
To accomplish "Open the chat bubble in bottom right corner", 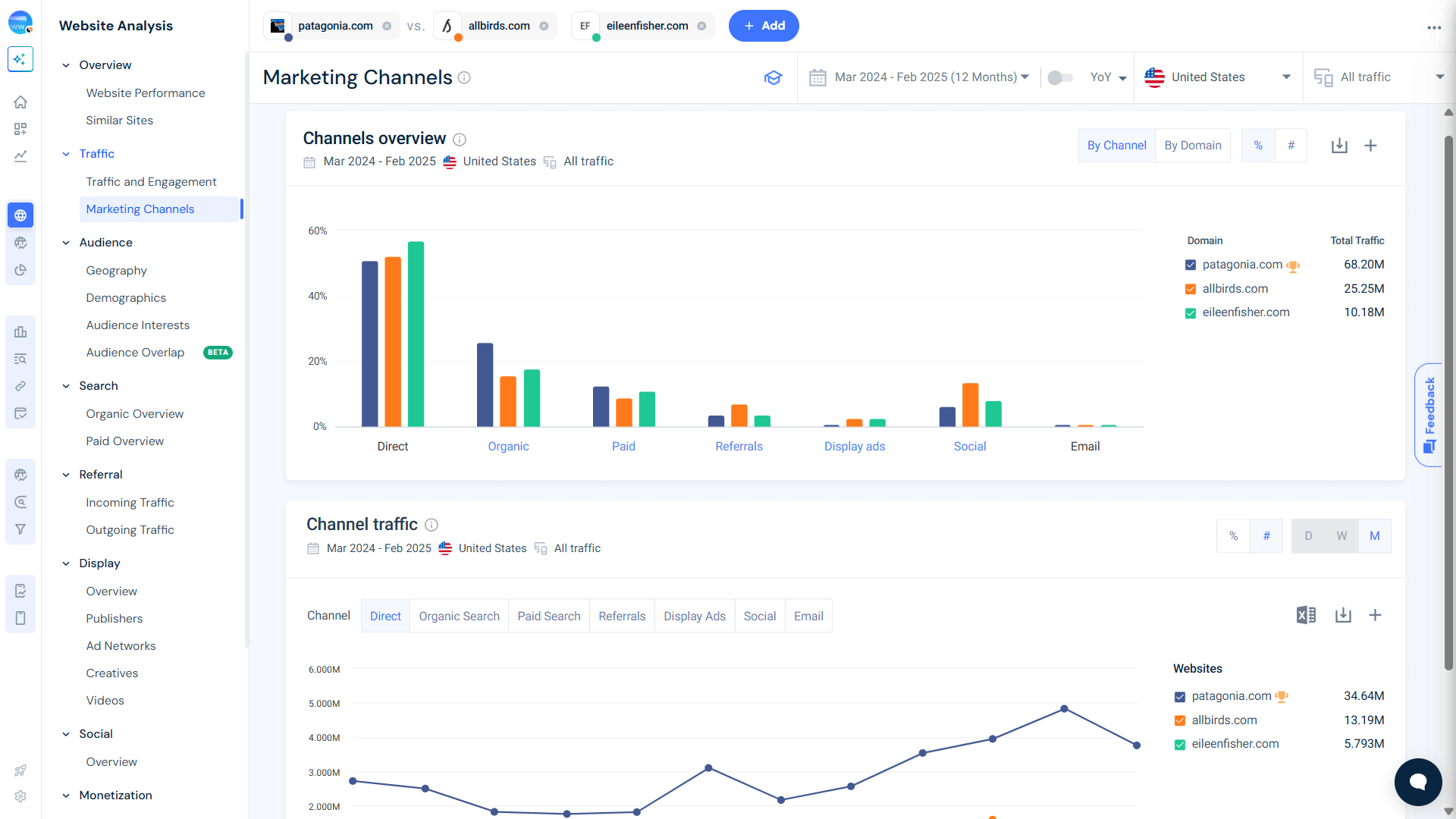I will pos(1417,782).
